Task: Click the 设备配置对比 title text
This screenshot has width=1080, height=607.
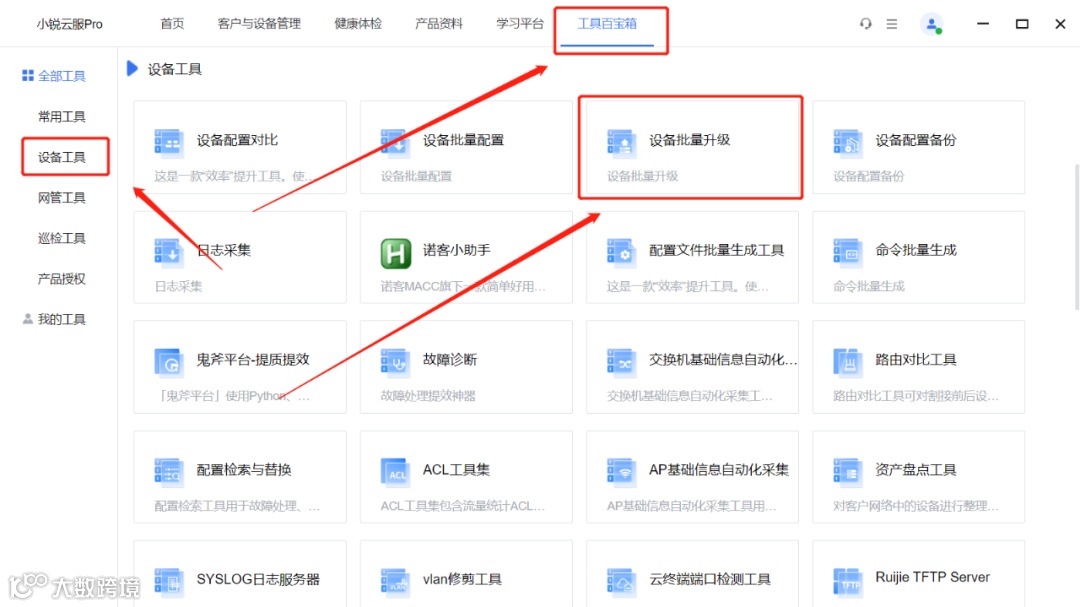Action: 237,140
